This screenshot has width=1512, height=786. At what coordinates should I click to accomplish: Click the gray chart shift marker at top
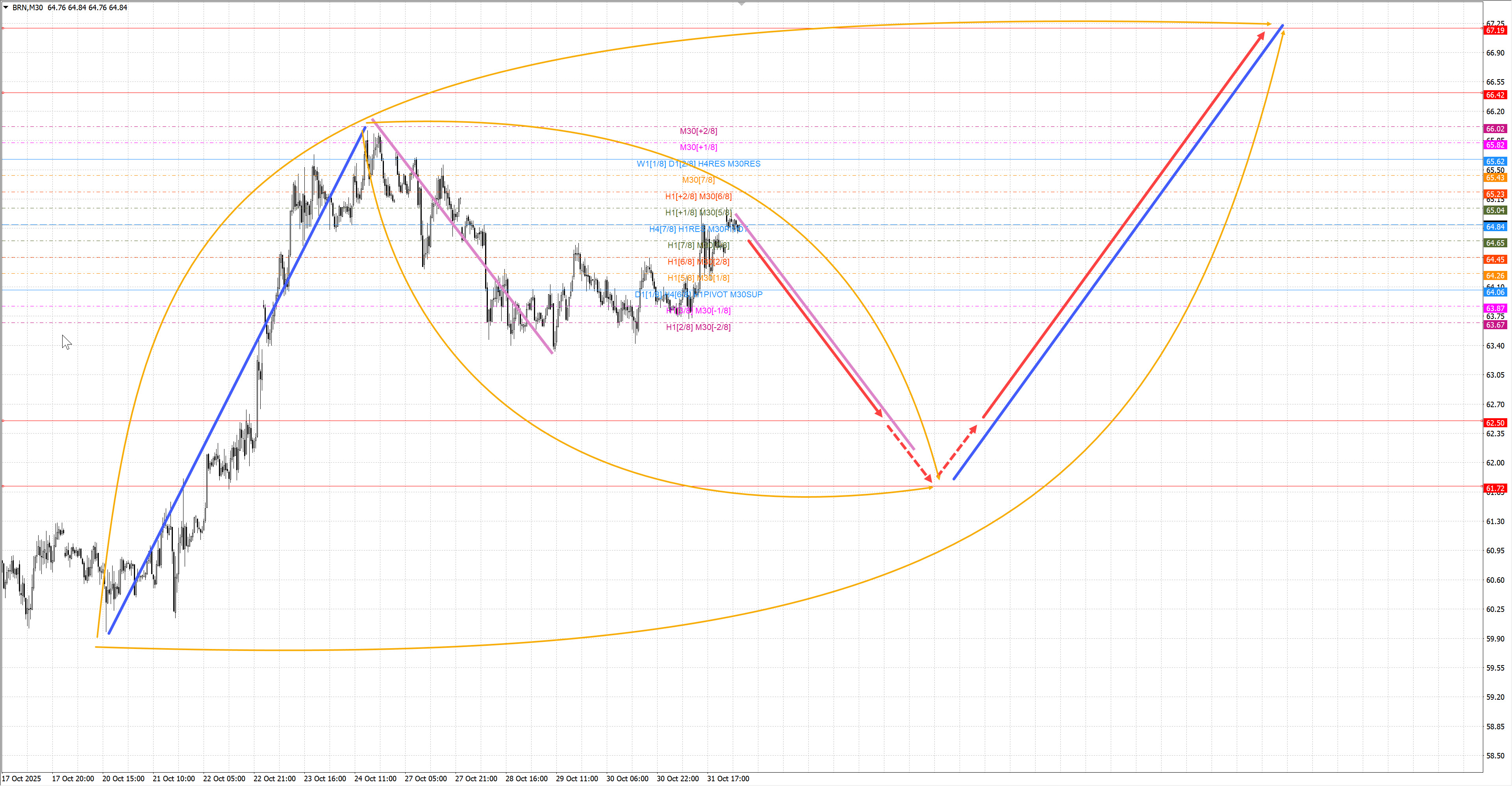coord(741,4)
